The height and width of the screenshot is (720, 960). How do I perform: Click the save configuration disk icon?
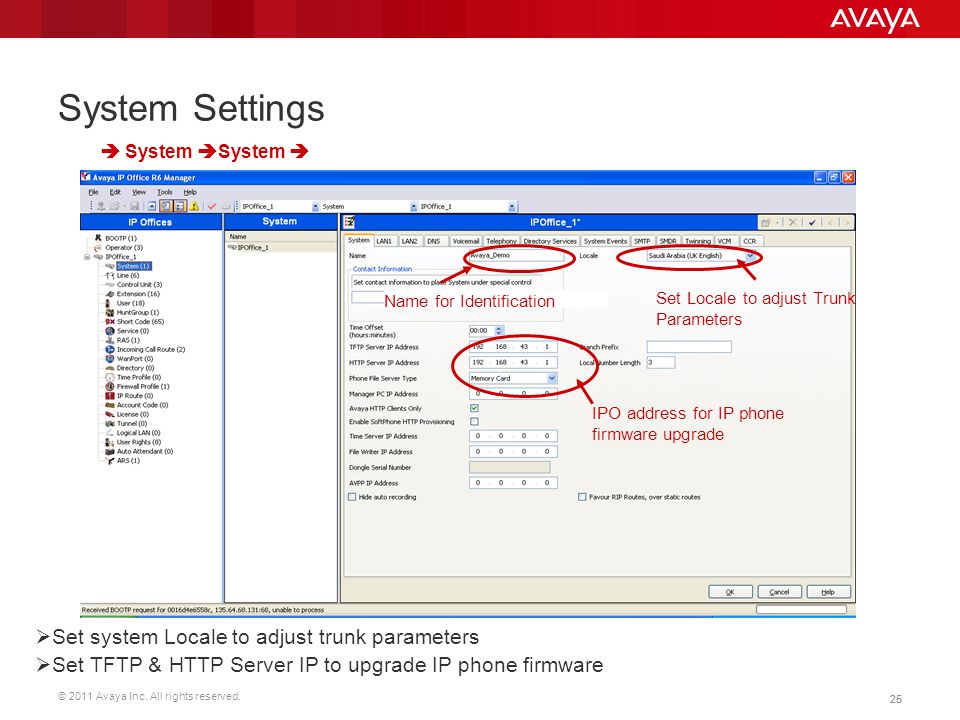click(x=135, y=206)
